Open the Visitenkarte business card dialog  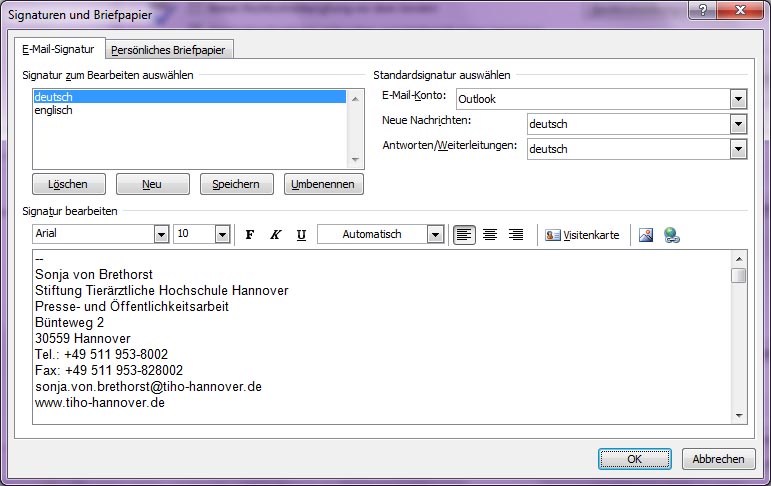coord(582,235)
